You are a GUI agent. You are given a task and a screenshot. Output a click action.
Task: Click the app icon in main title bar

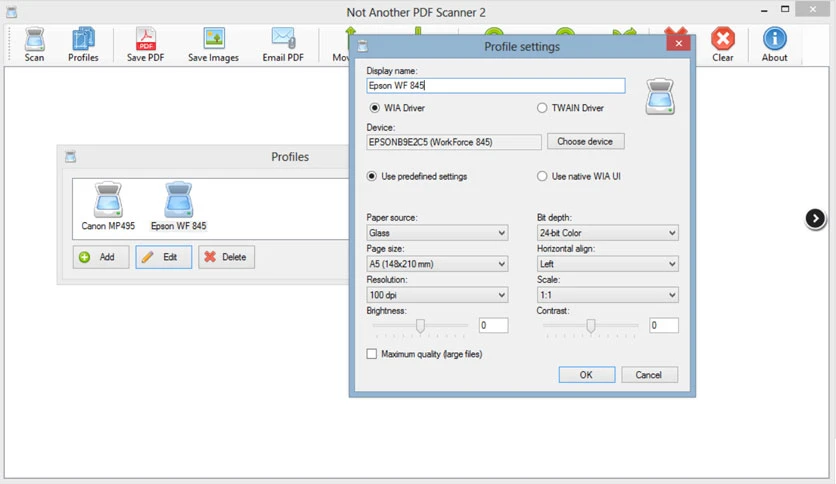click(x=11, y=12)
